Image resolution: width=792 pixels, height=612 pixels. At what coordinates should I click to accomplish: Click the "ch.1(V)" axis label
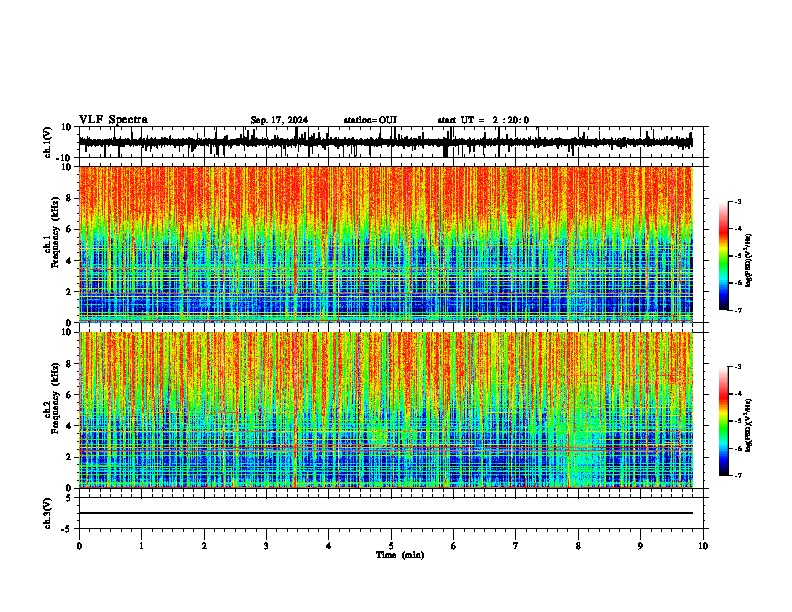(48, 142)
